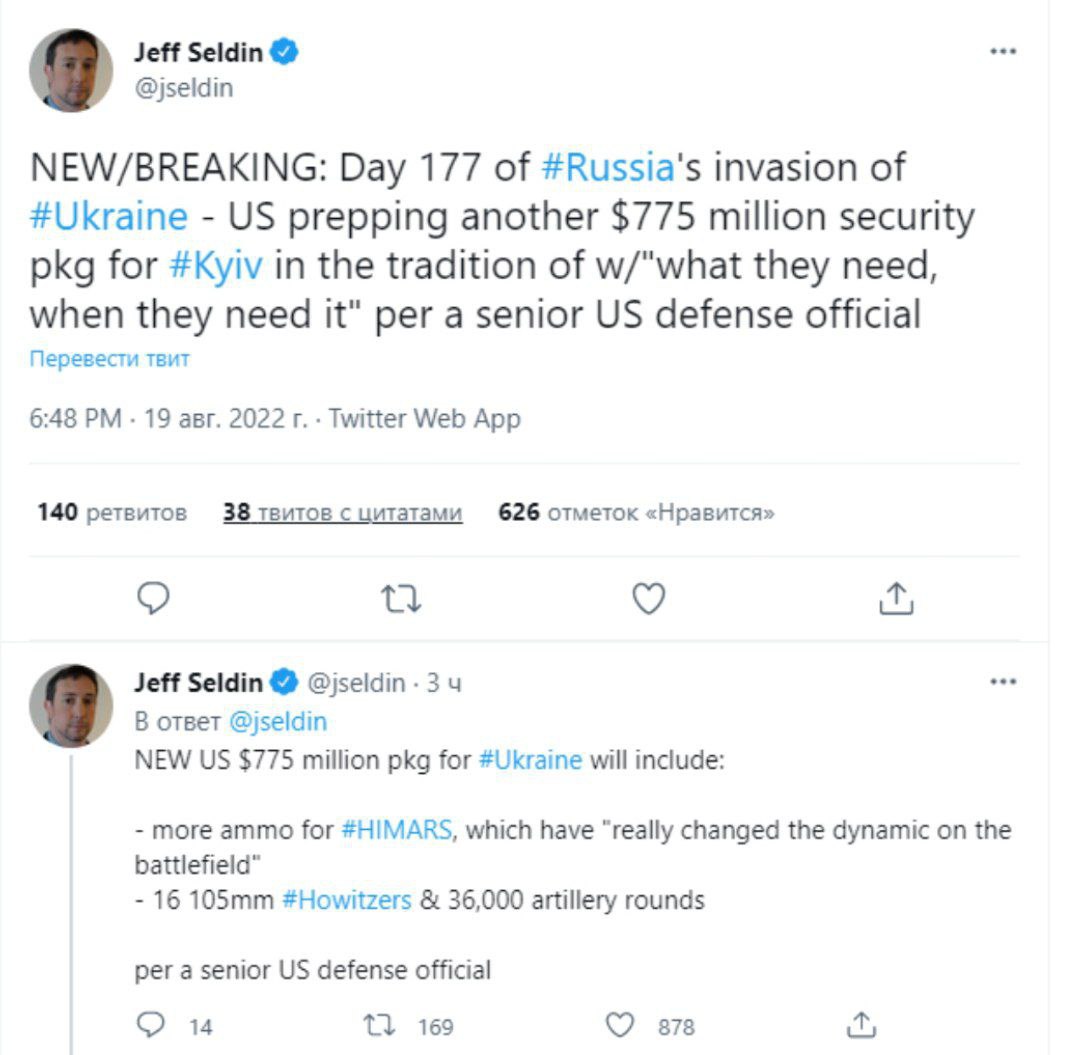Retweet the main Day 177 tweet
This screenshot has width=1080, height=1055.
(401, 598)
